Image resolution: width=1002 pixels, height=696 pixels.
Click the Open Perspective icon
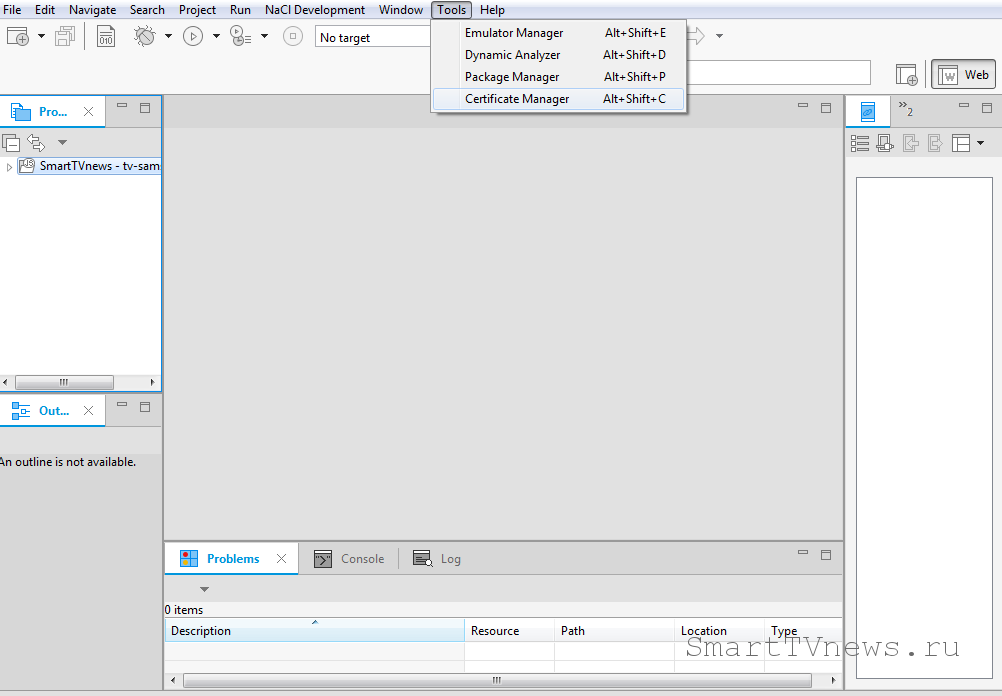click(x=906, y=74)
